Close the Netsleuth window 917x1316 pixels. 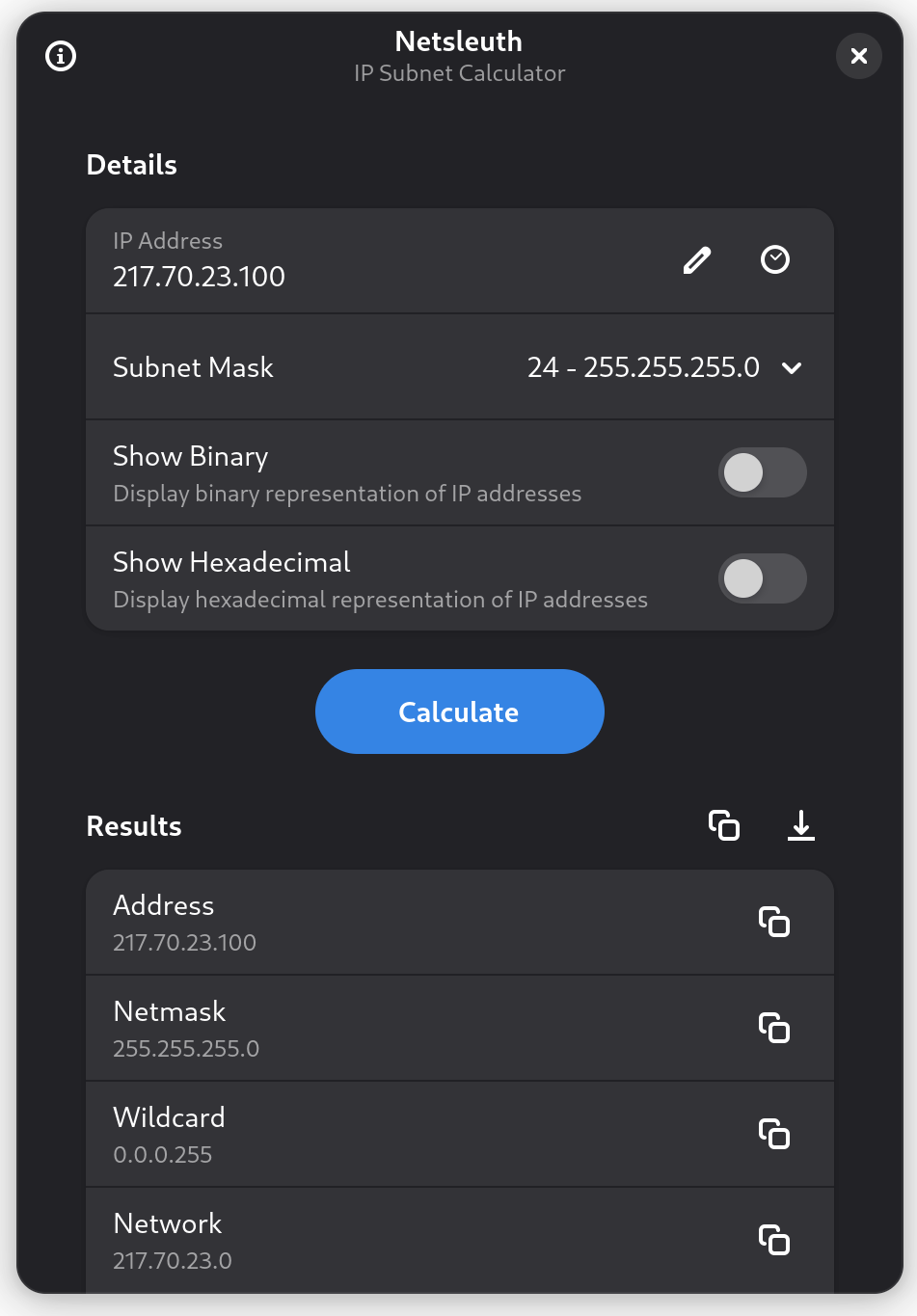point(858,56)
